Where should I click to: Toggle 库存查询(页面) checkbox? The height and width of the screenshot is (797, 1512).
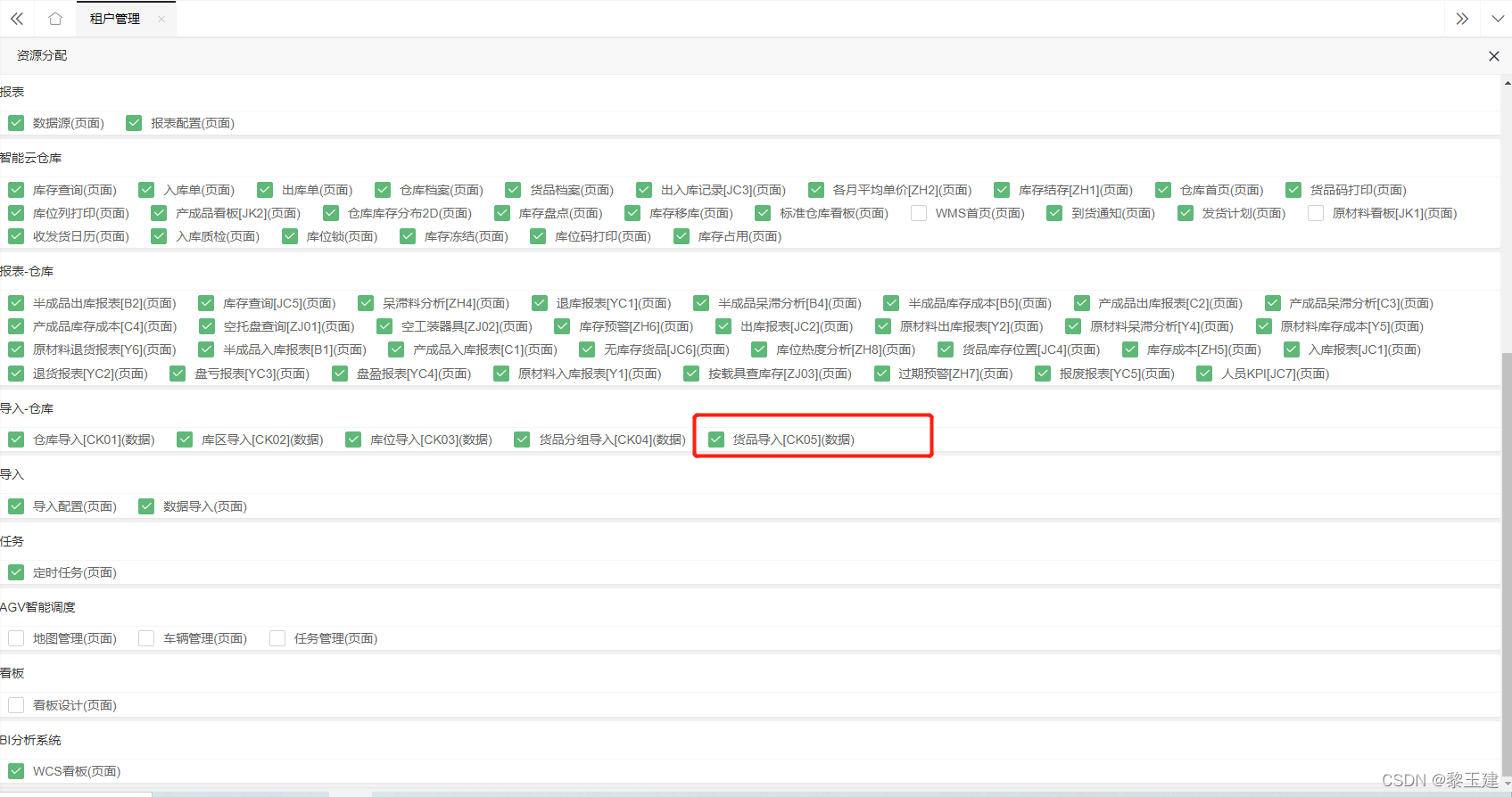16,190
